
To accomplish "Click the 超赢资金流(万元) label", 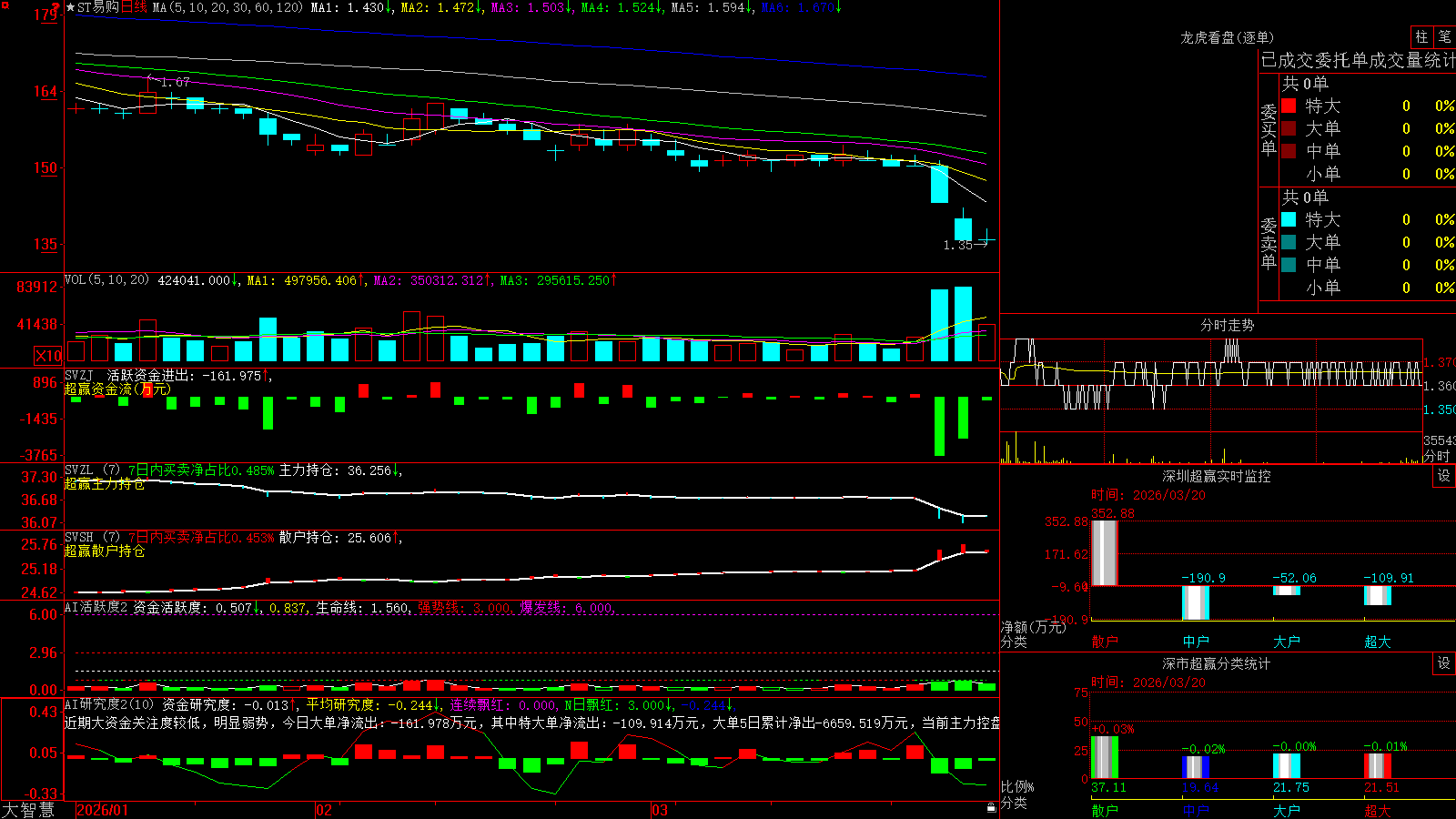I will (x=117, y=389).
